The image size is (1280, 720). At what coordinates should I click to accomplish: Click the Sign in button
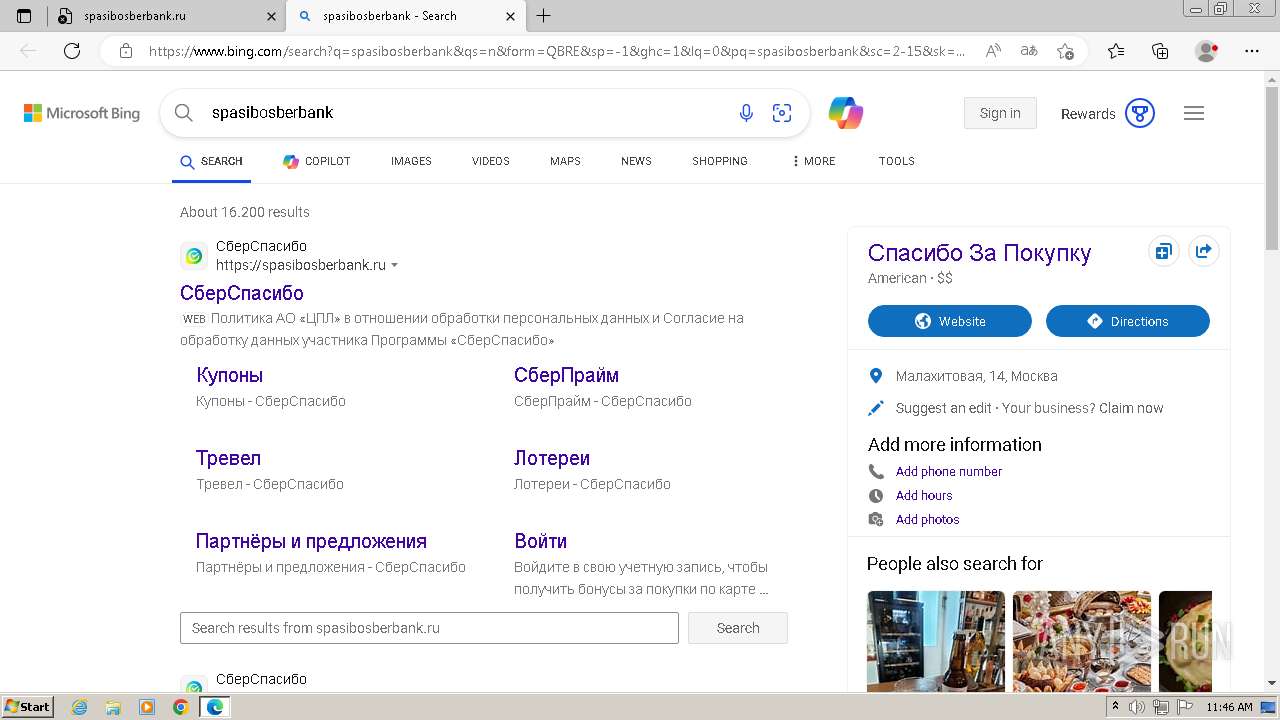[x=1000, y=113]
